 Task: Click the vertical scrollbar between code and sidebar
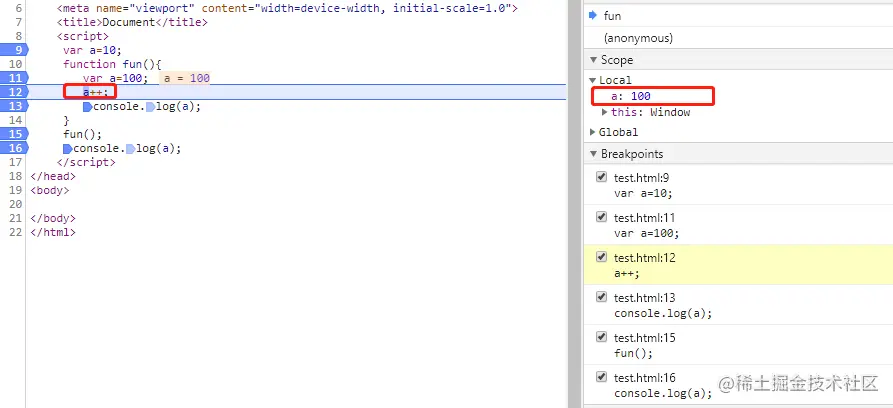coord(572,204)
